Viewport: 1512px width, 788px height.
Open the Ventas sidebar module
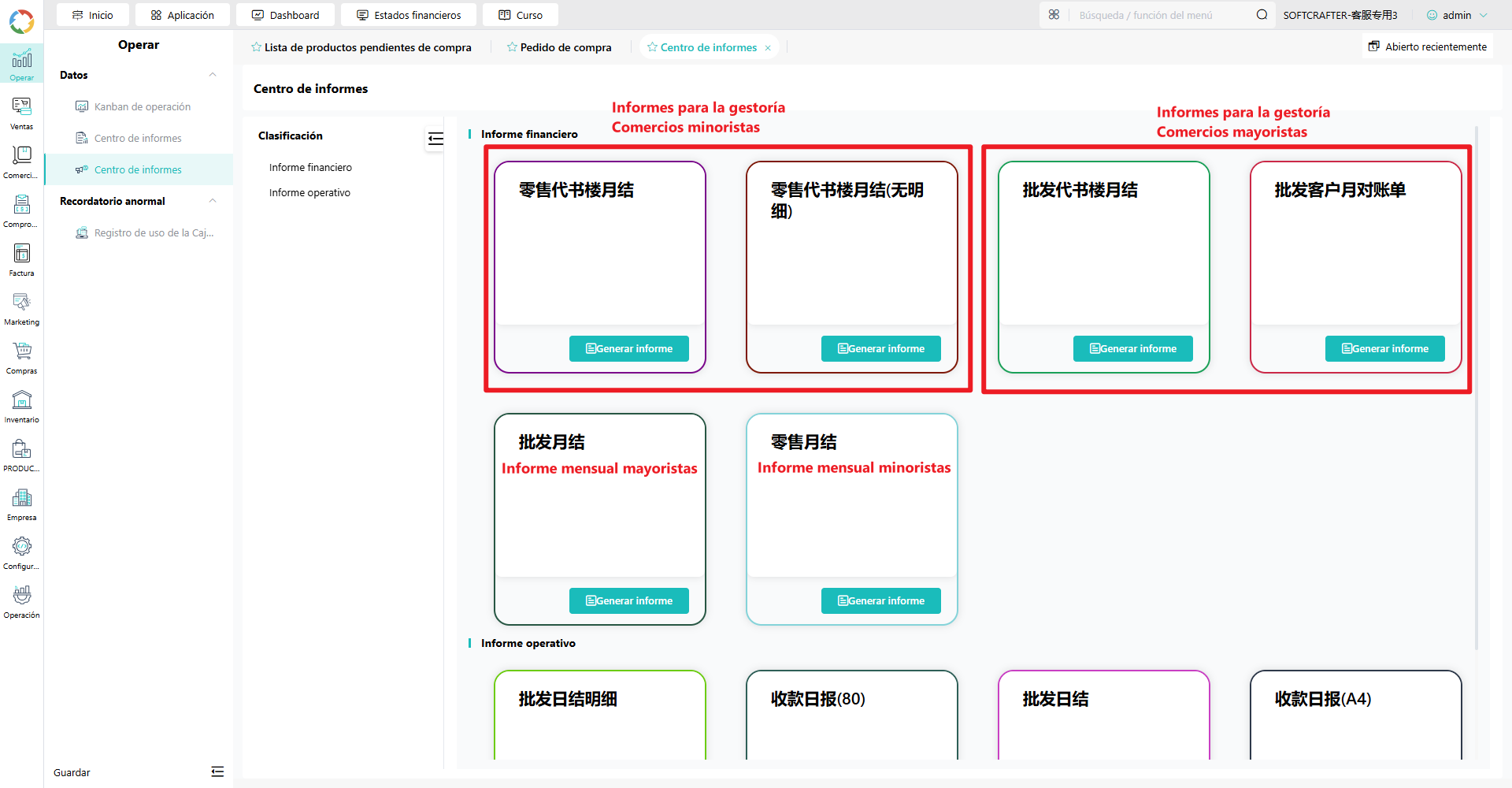tap(21, 113)
